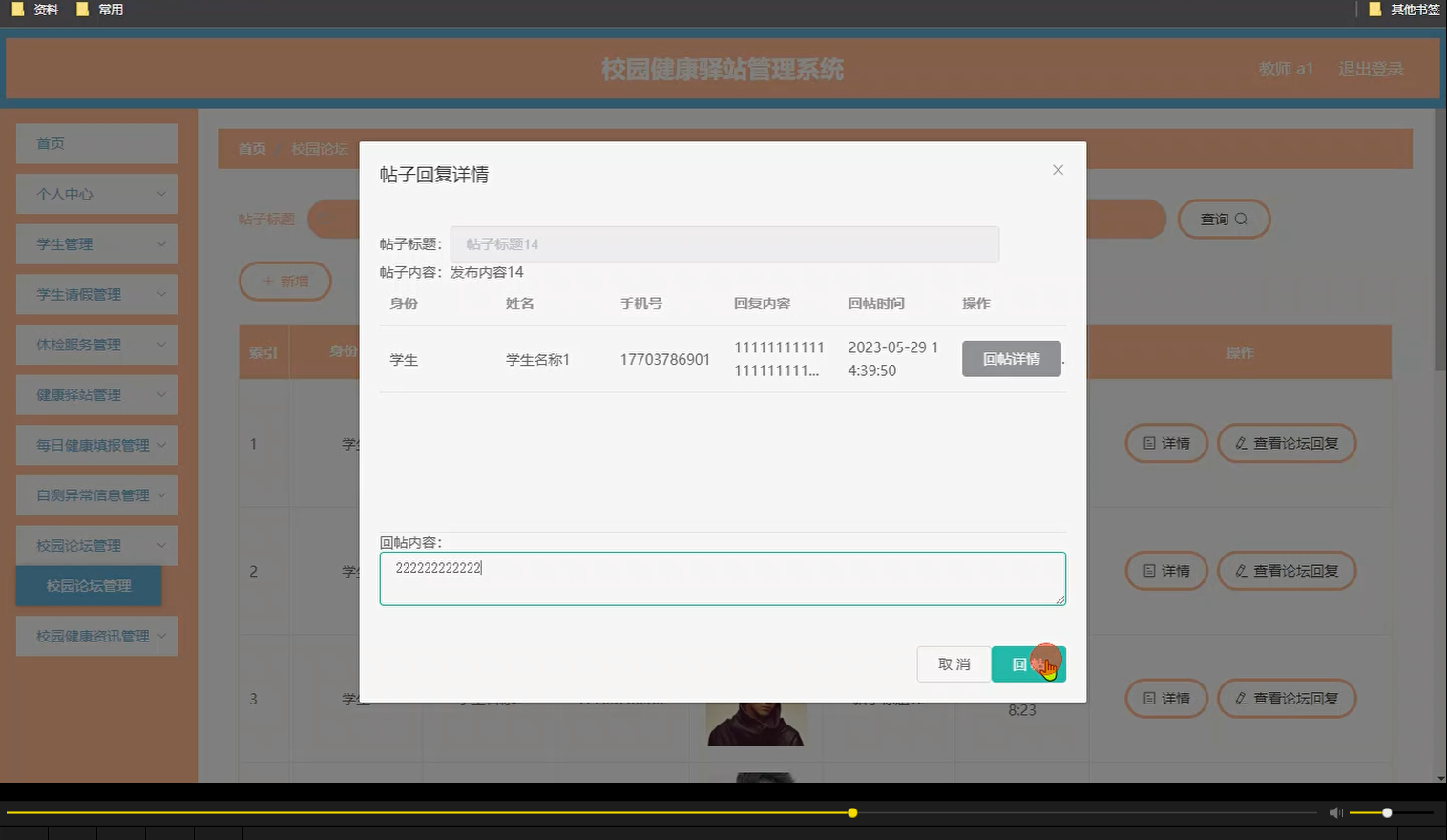Screen dimensions: 1447x840
Task: Click the document icon on row 2's 详情 button
Action: click(x=1150, y=571)
